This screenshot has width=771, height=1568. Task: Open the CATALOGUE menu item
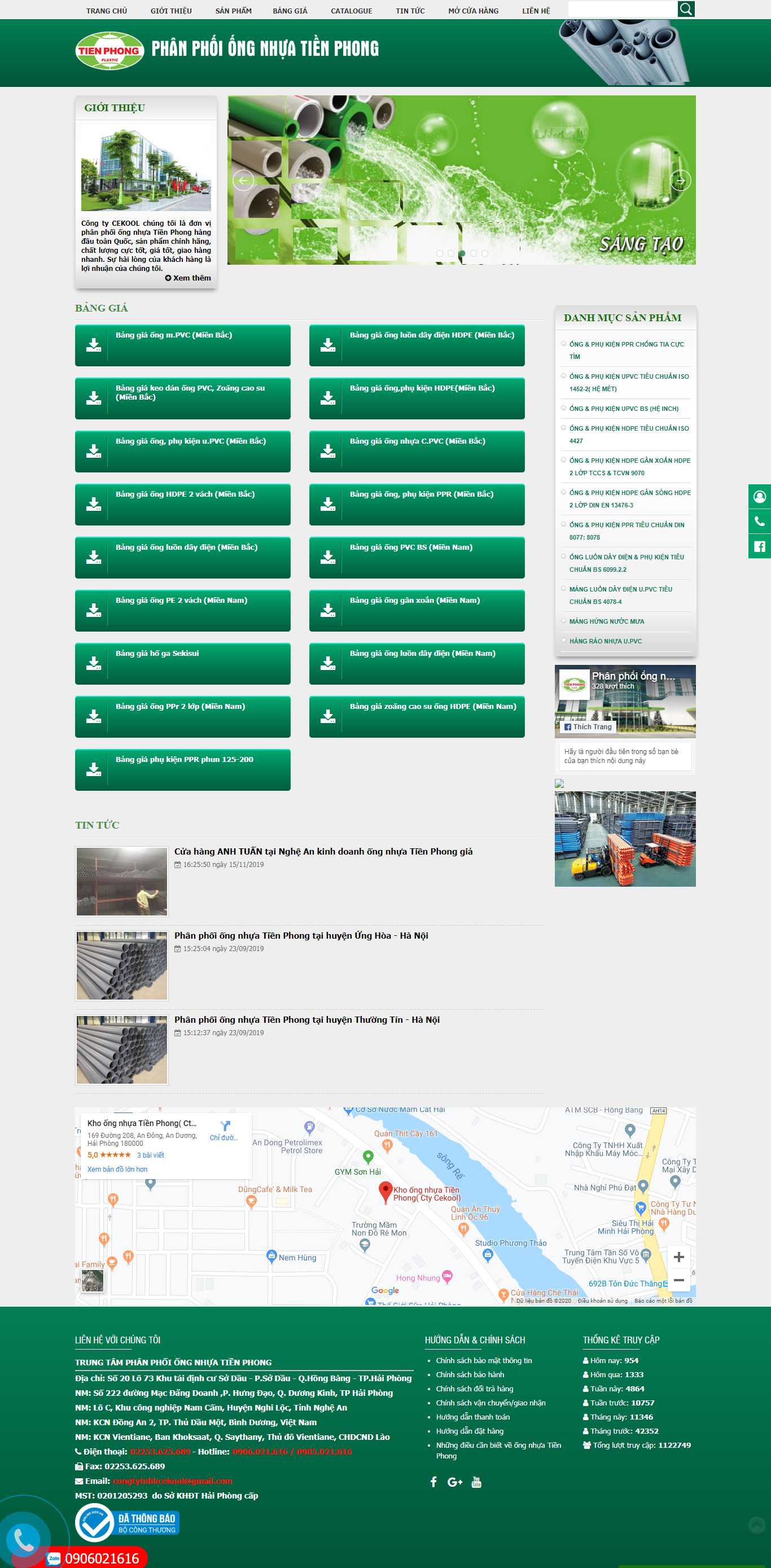351,11
